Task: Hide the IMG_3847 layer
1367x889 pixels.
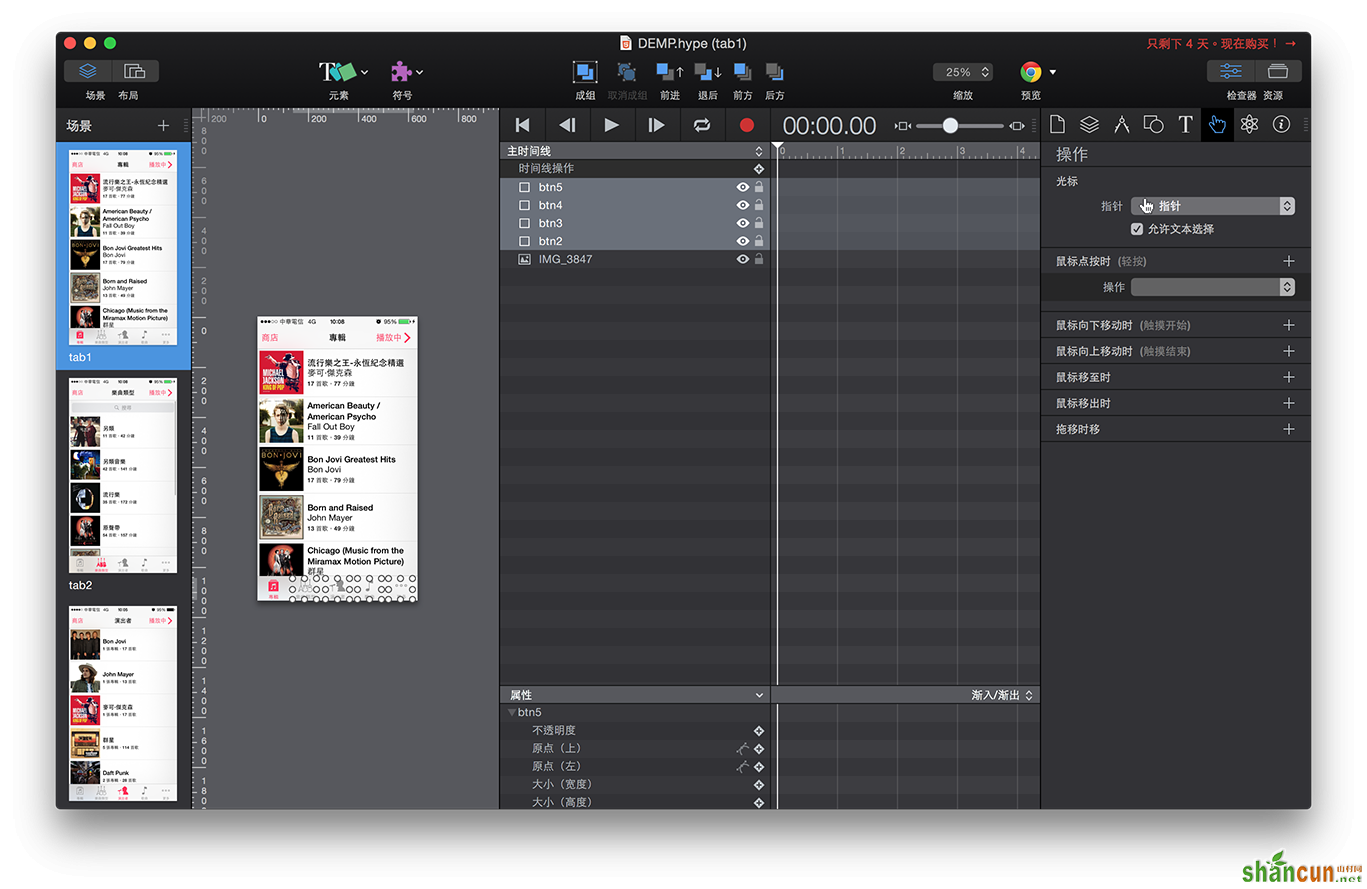Action: click(x=742, y=259)
